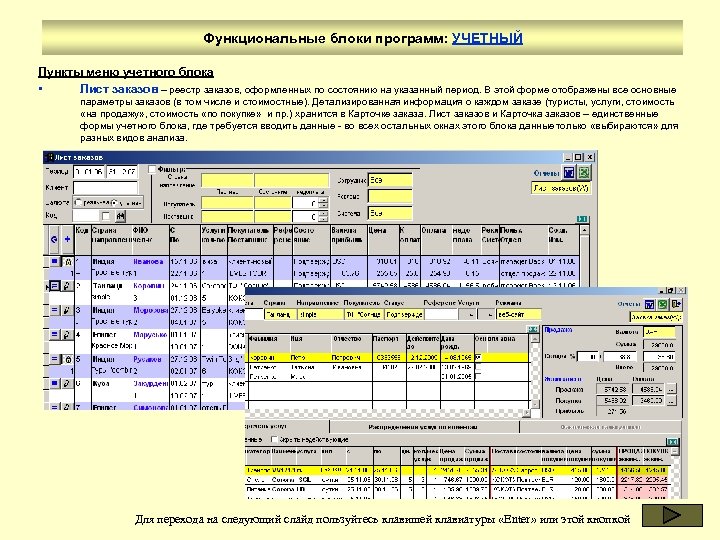Click the lock icon on the Русаков row
This screenshot has width=720, height=540.
67,359
